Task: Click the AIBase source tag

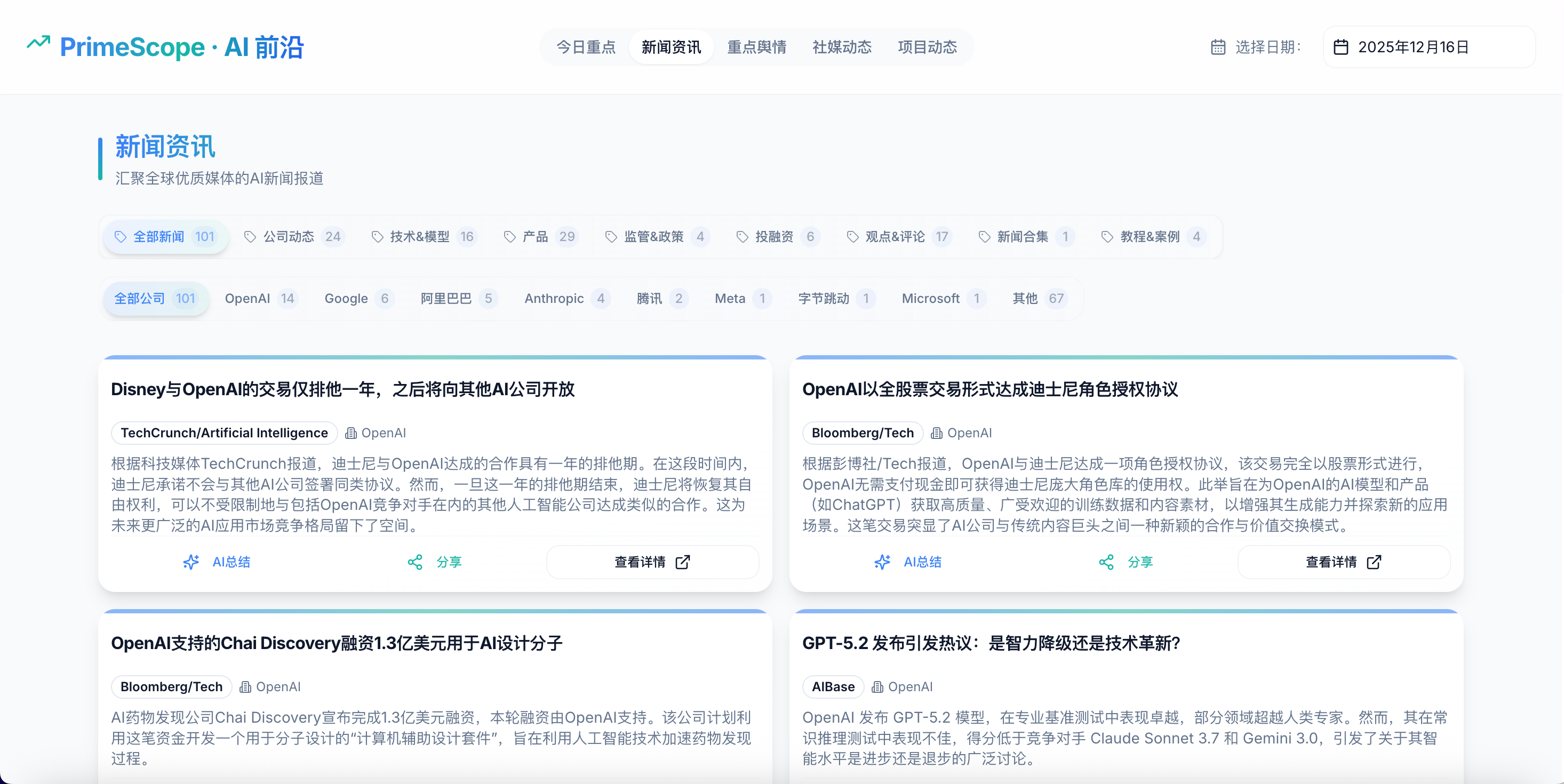Action: pyautogui.click(x=833, y=687)
